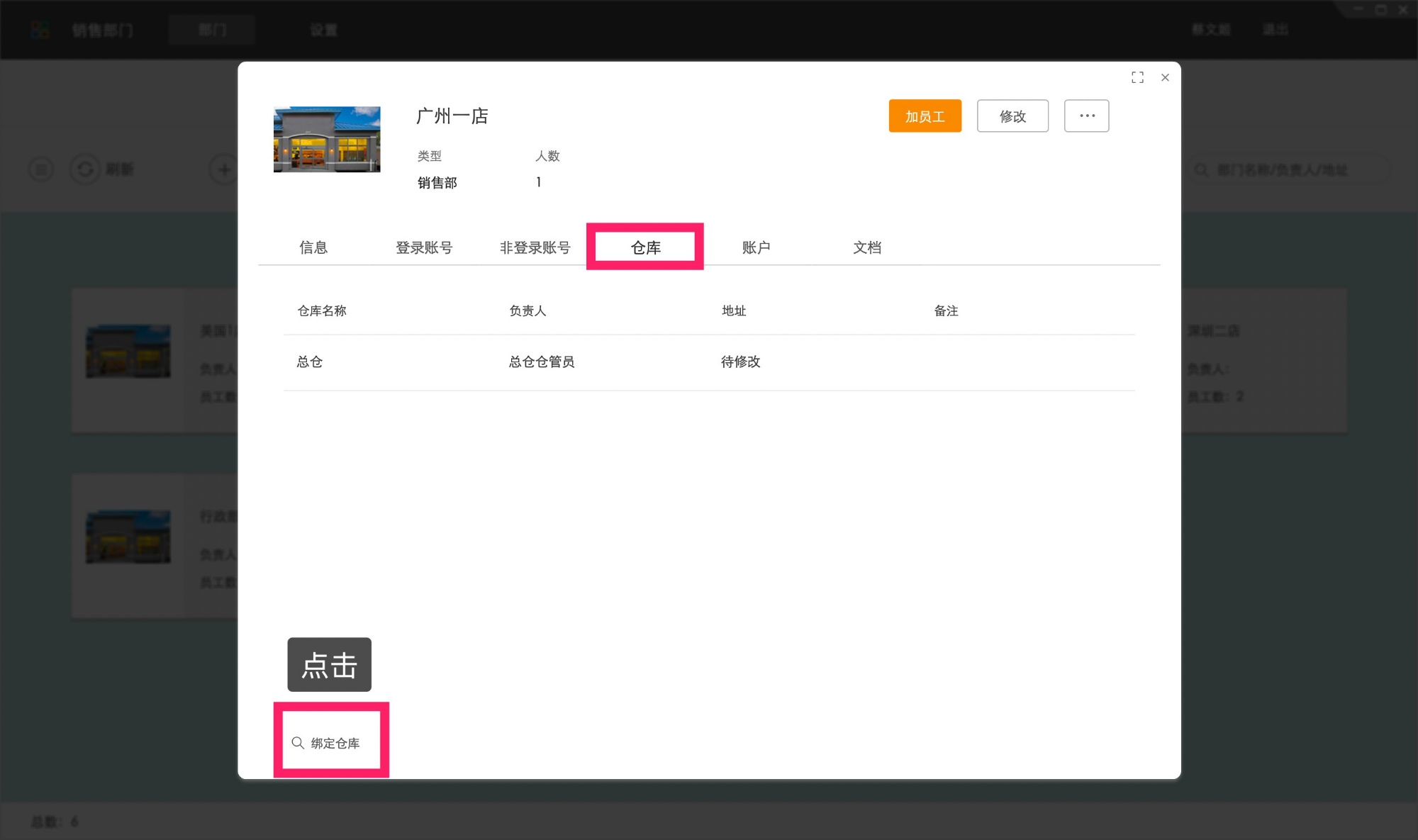Click the 负责人 column header

527,310
